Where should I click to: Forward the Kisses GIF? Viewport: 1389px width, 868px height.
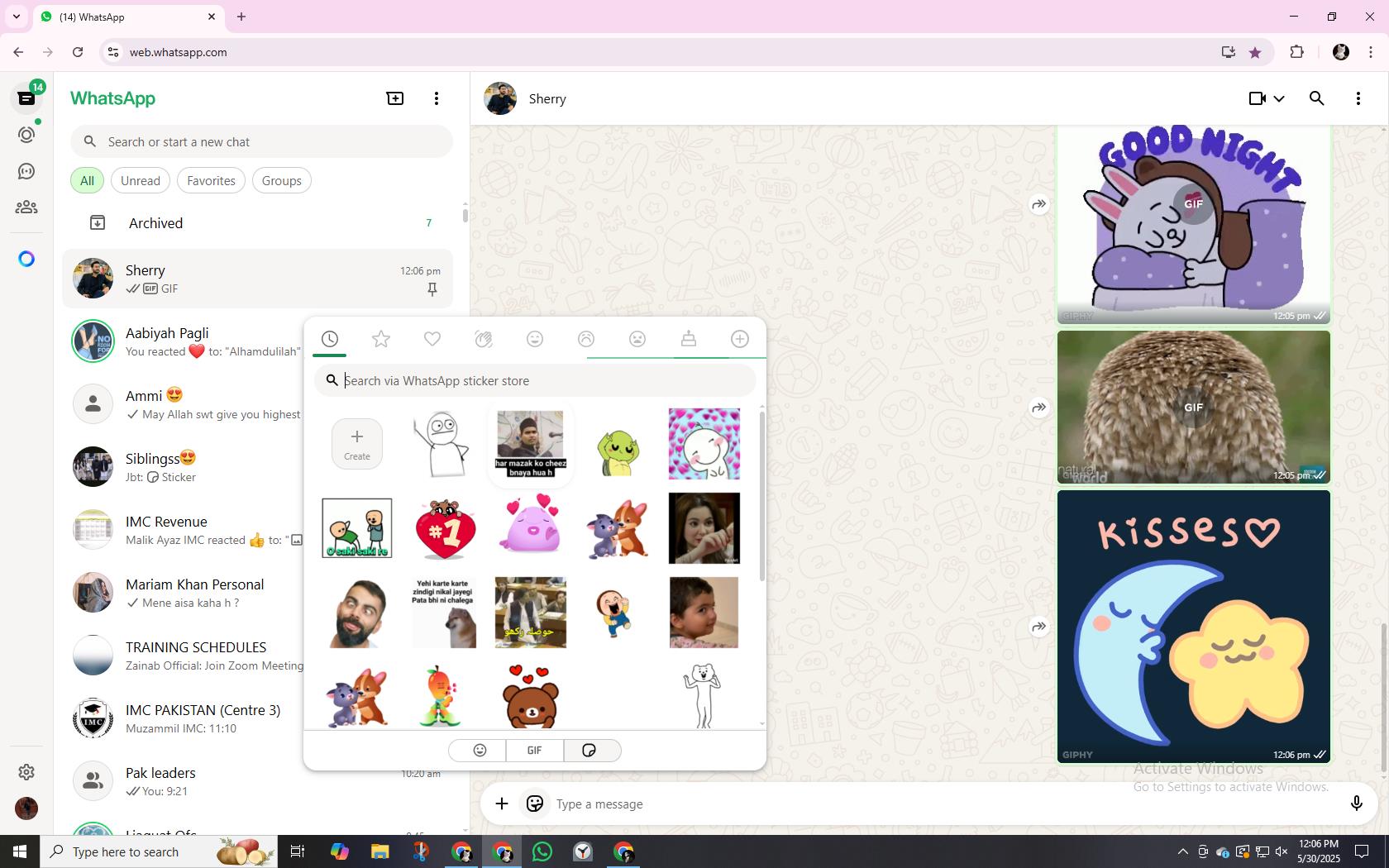[1039, 627]
